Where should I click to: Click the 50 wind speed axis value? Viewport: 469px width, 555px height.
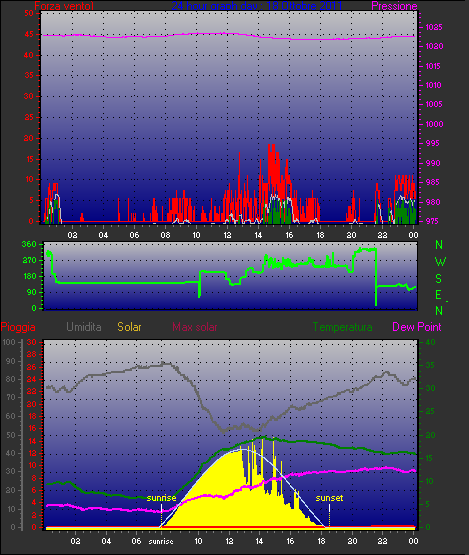tap(29, 13)
